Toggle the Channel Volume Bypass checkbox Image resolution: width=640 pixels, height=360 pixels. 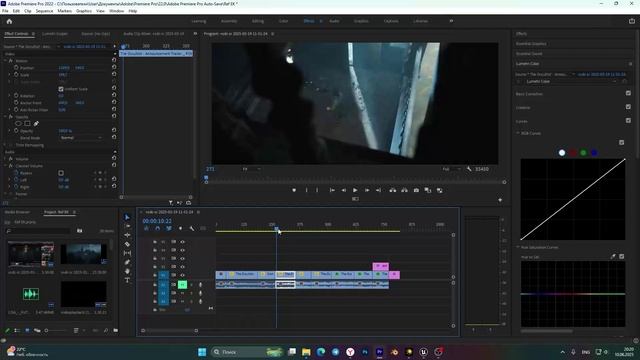coord(61,173)
